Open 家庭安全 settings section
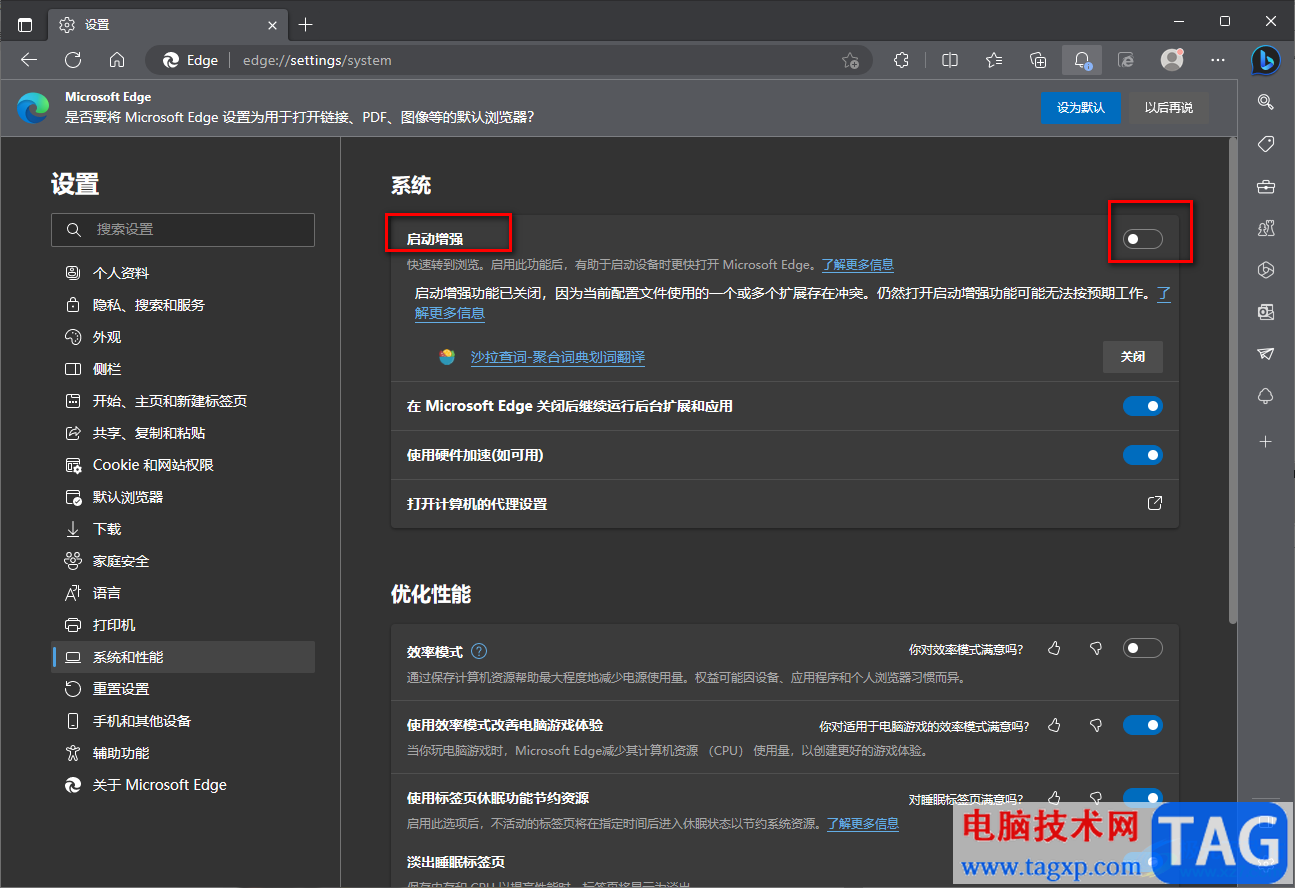The height and width of the screenshot is (888, 1295). coord(183,561)
